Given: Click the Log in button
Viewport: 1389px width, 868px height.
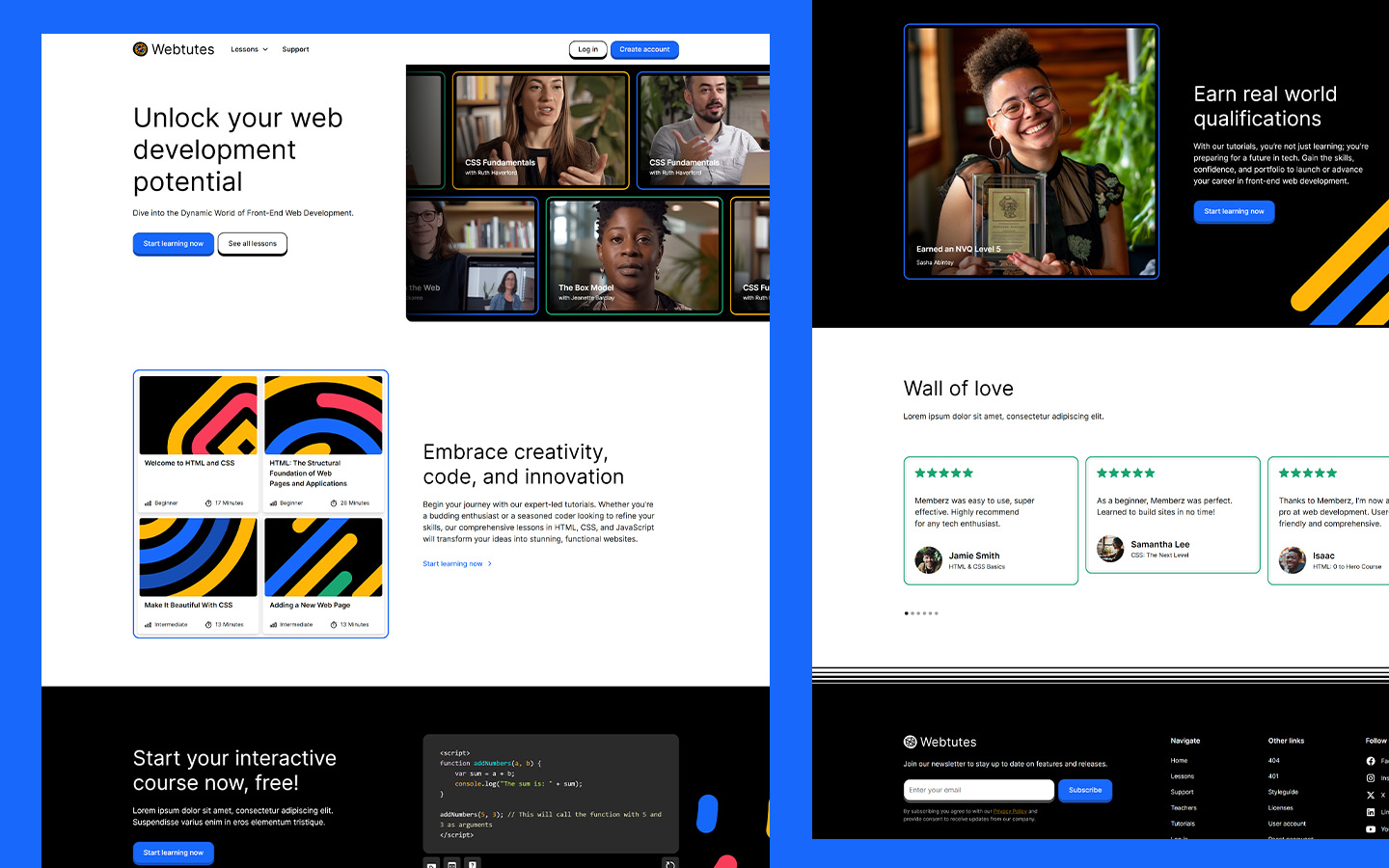Looking at the screenshot, I should [x=587, y=49].
